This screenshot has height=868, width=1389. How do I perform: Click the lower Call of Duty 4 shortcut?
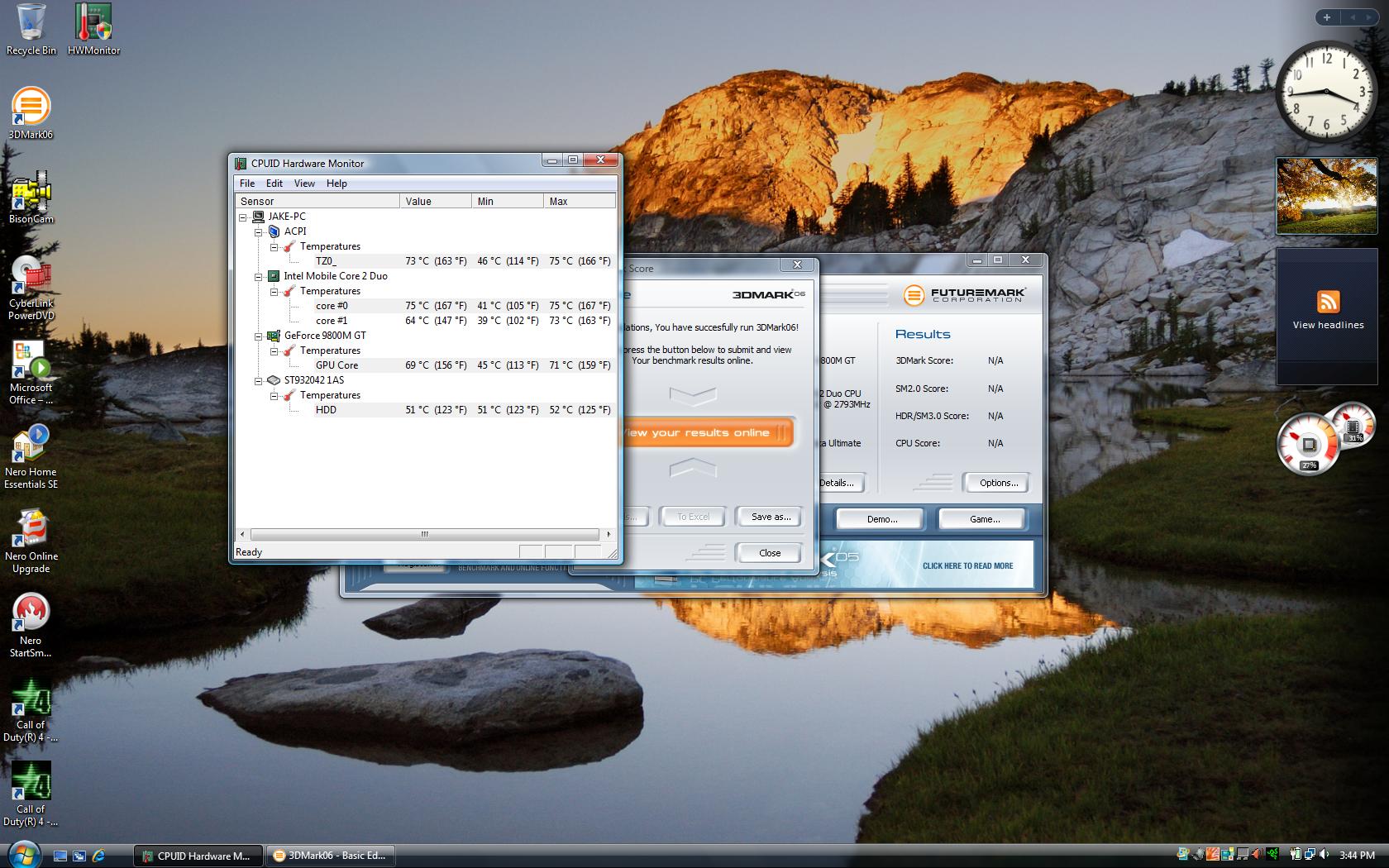[x=31, y=794]
